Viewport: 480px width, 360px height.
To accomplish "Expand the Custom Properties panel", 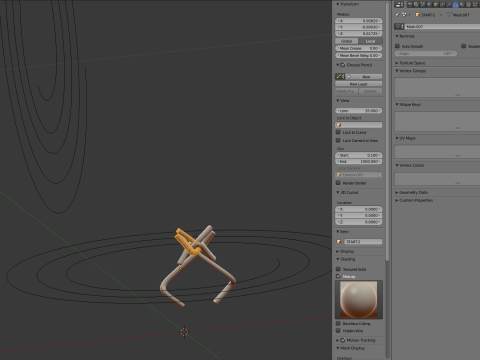I will (x=397, y=200).
